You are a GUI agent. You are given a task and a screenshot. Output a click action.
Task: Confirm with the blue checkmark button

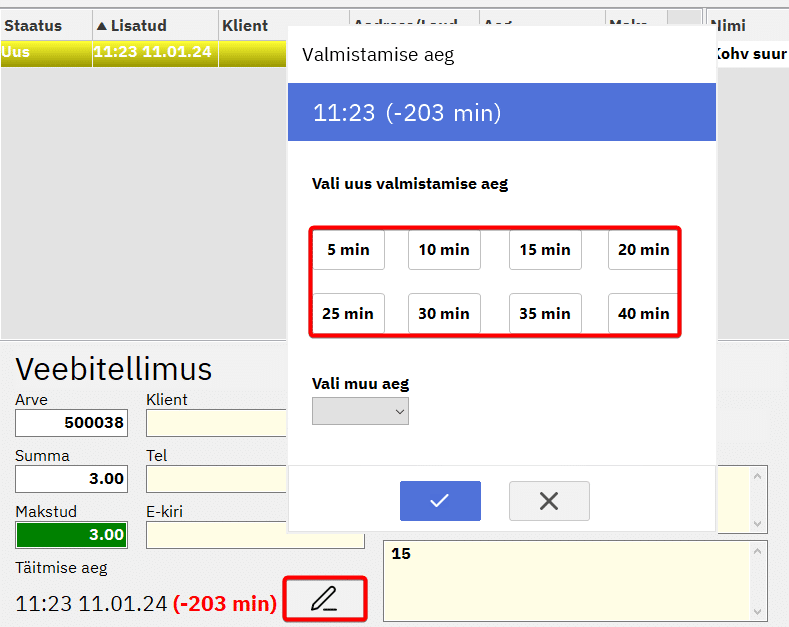[x=440, y=501]
